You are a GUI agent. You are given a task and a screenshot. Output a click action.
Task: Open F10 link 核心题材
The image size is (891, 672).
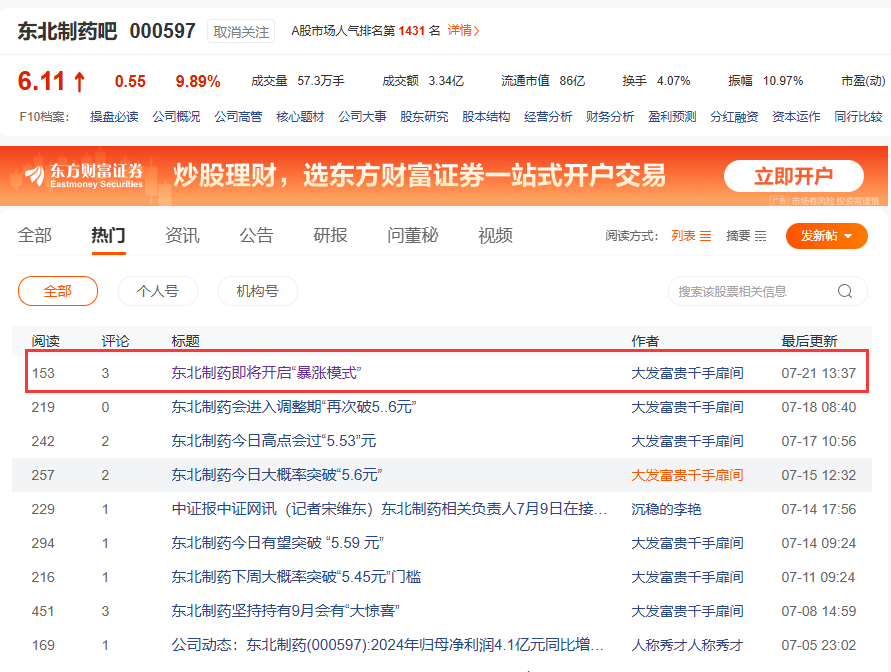click(x=300, y=117)
